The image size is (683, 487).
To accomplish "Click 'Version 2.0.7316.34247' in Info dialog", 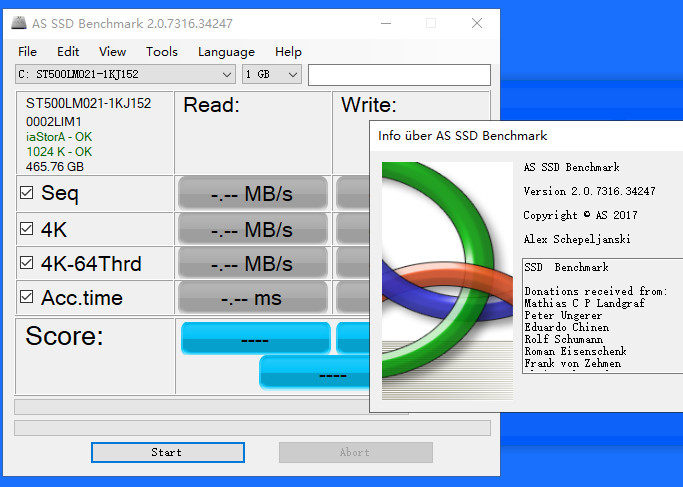I will tap(589, 191).
